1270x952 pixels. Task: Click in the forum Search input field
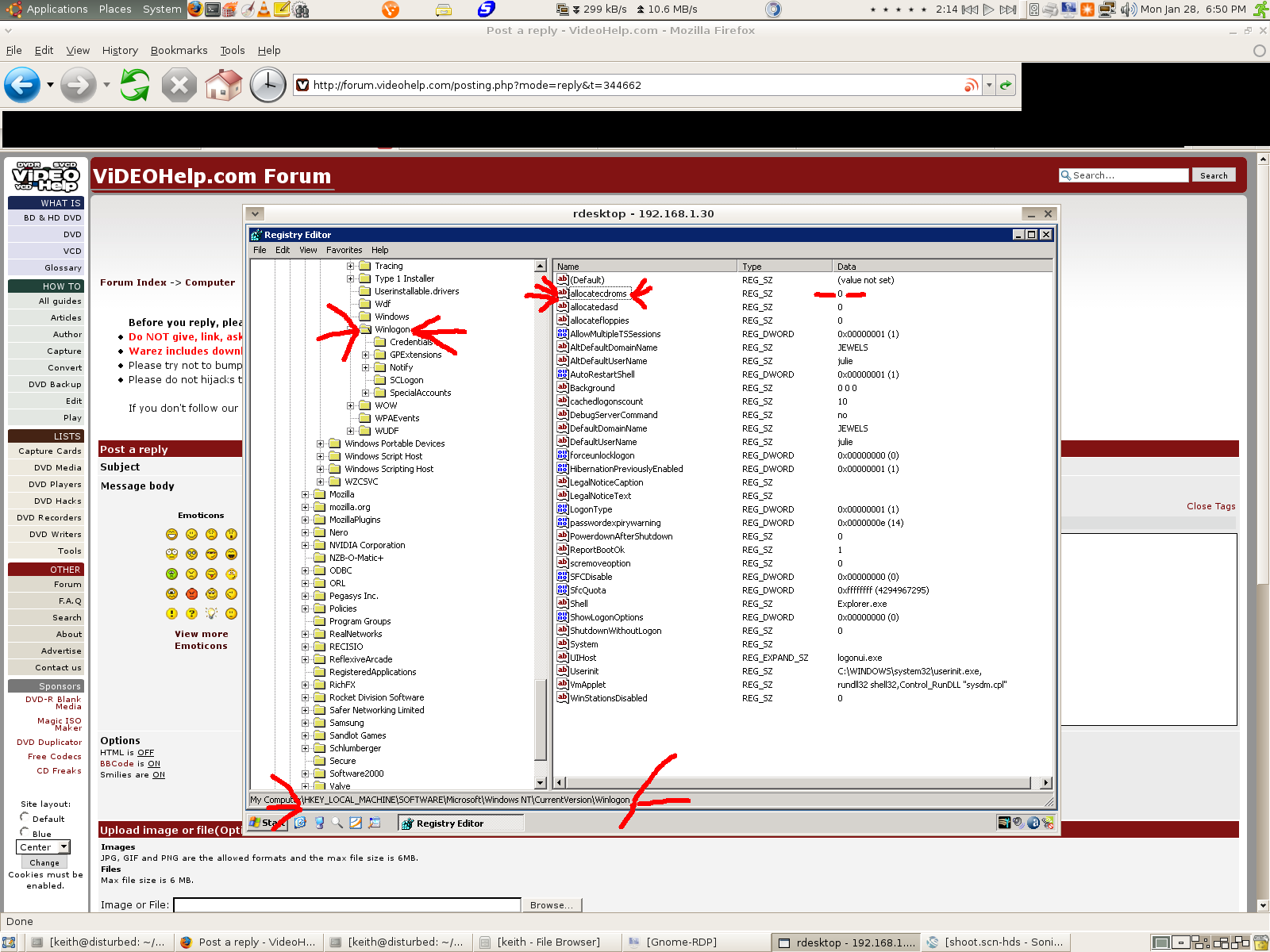(1125, 175)
